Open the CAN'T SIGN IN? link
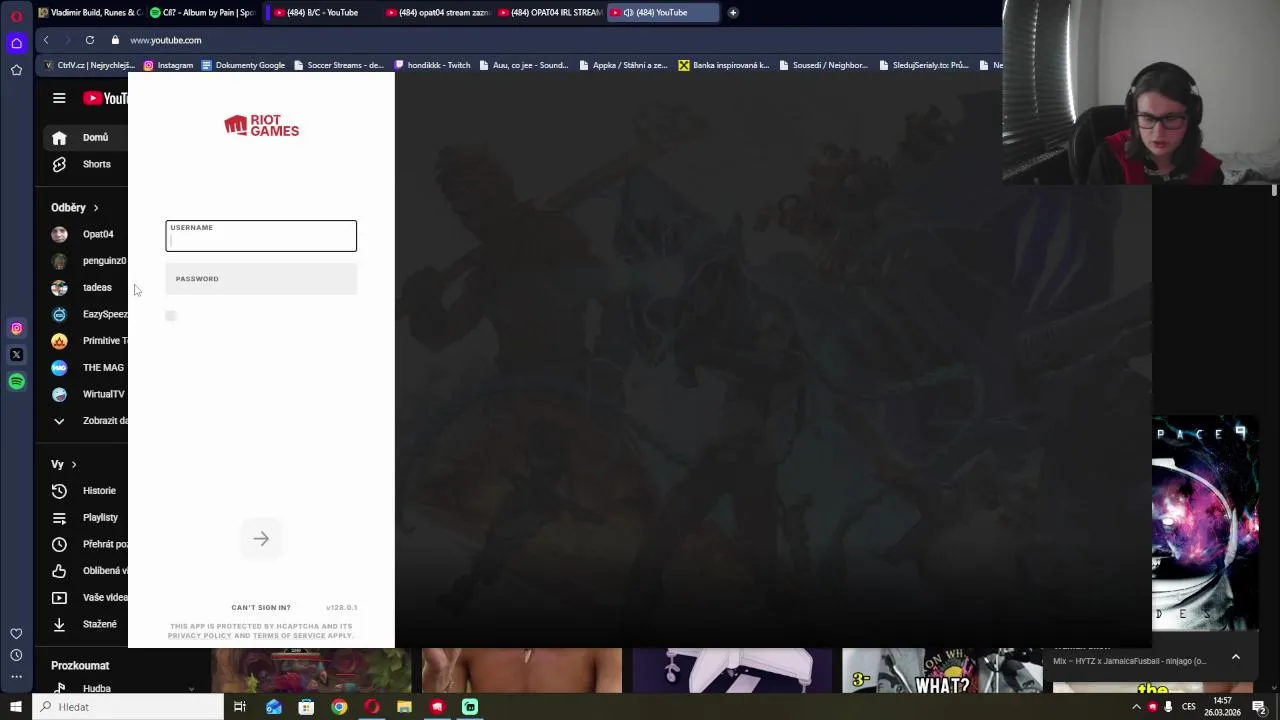This screenshot has height=720, width=1280. (x=261, y=608)
